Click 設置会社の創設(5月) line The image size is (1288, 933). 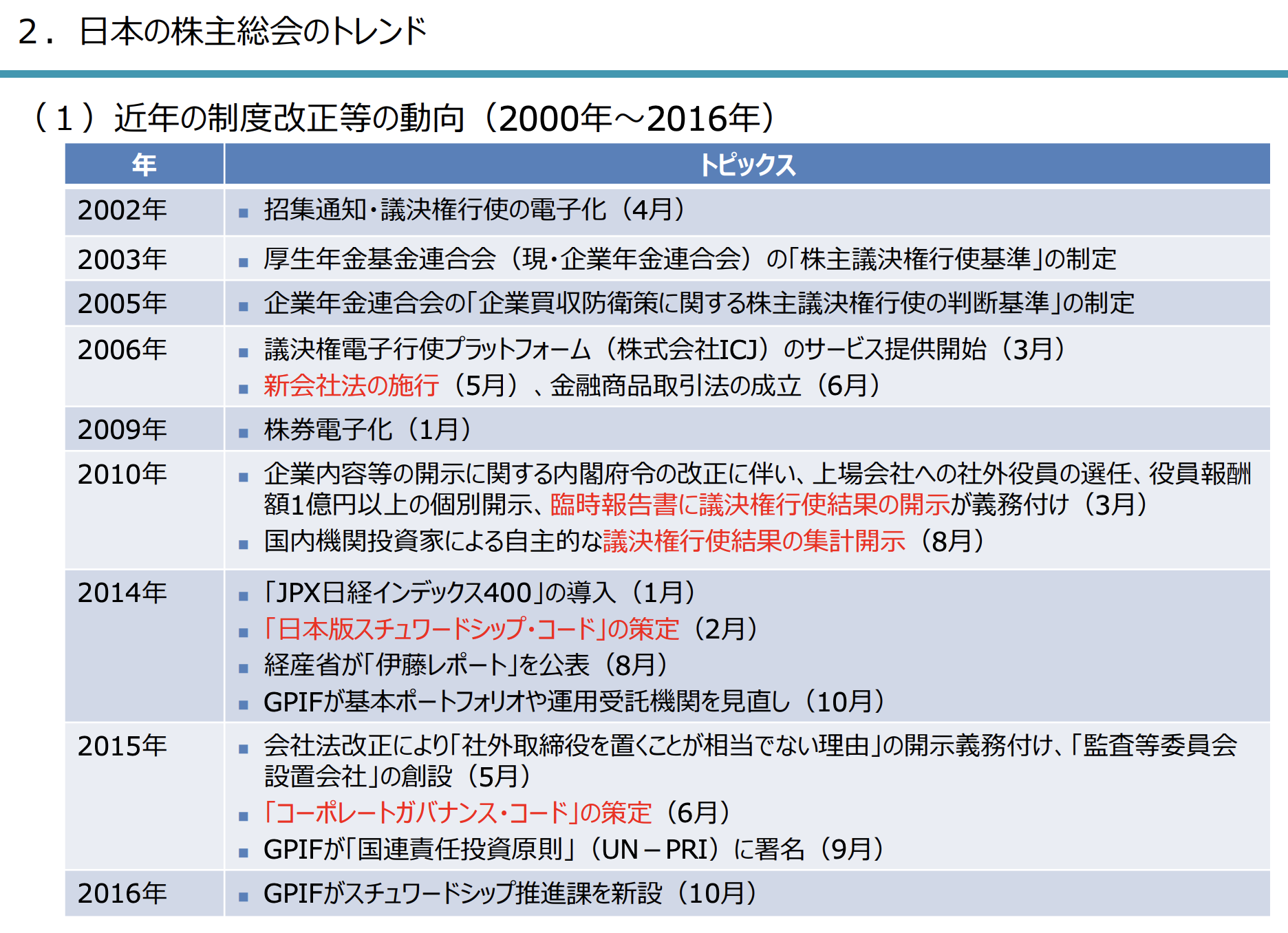tap(398, 776)
